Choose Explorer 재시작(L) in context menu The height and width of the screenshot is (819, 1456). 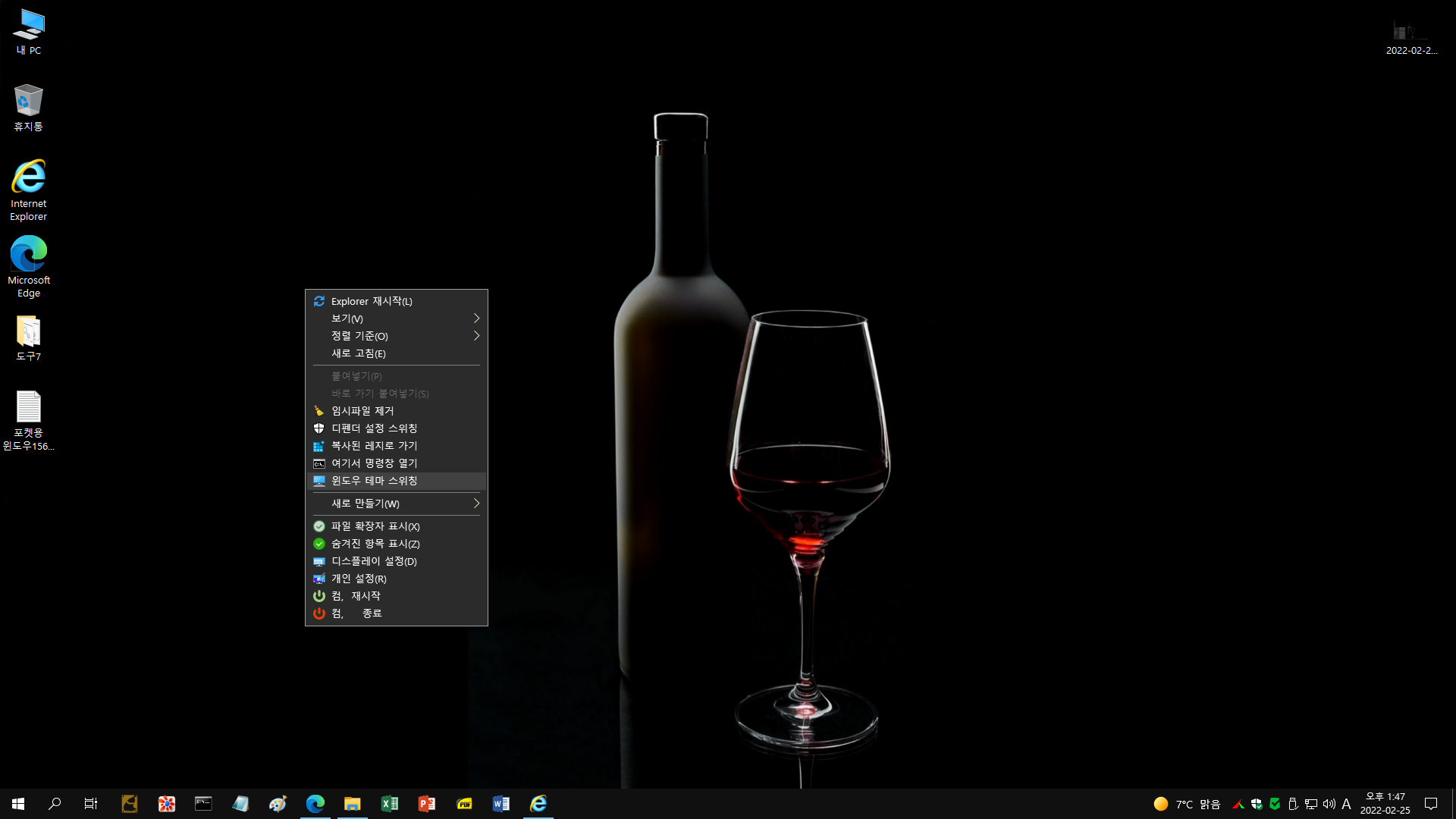click(x=397, y=301)
